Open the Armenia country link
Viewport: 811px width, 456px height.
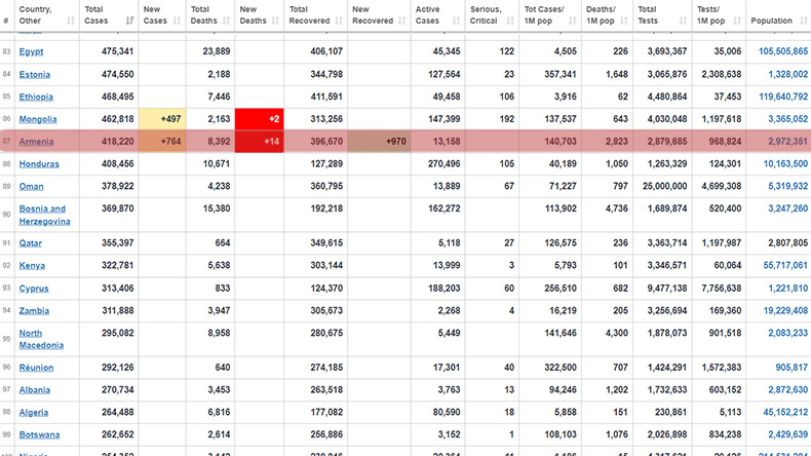(x=36, y=141)
